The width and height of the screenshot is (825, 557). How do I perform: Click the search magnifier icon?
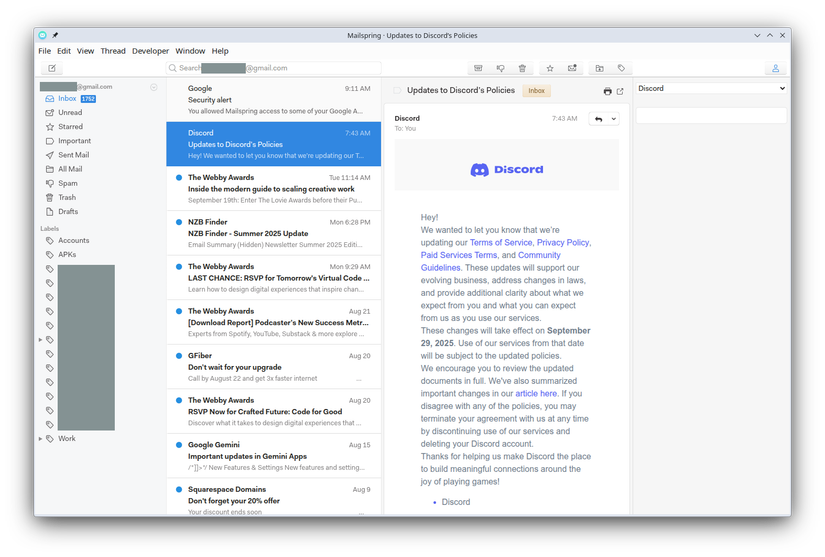pos(173,68)
